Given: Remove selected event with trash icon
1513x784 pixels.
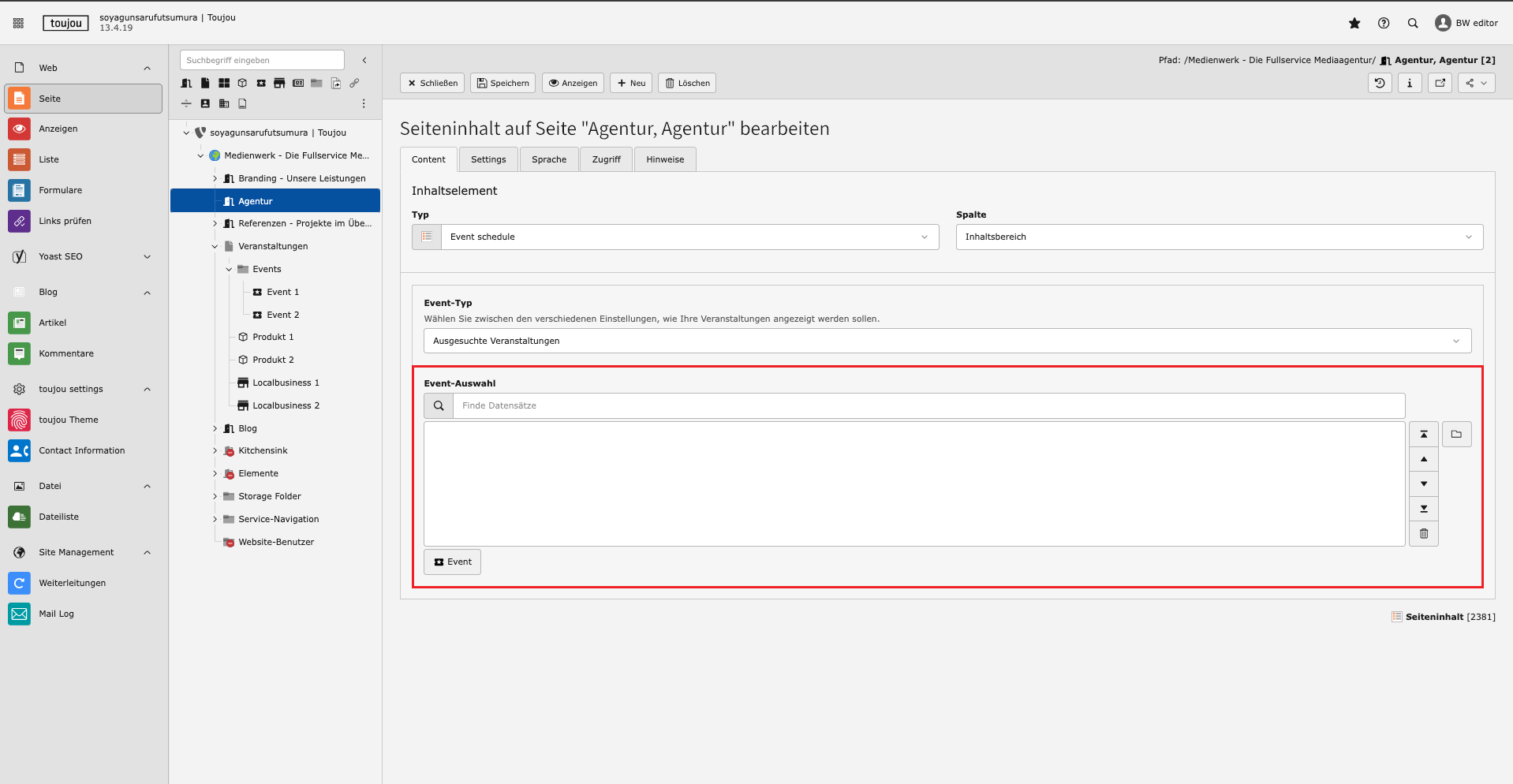Looking at the screenshot, I should (x=1424, y=534).
